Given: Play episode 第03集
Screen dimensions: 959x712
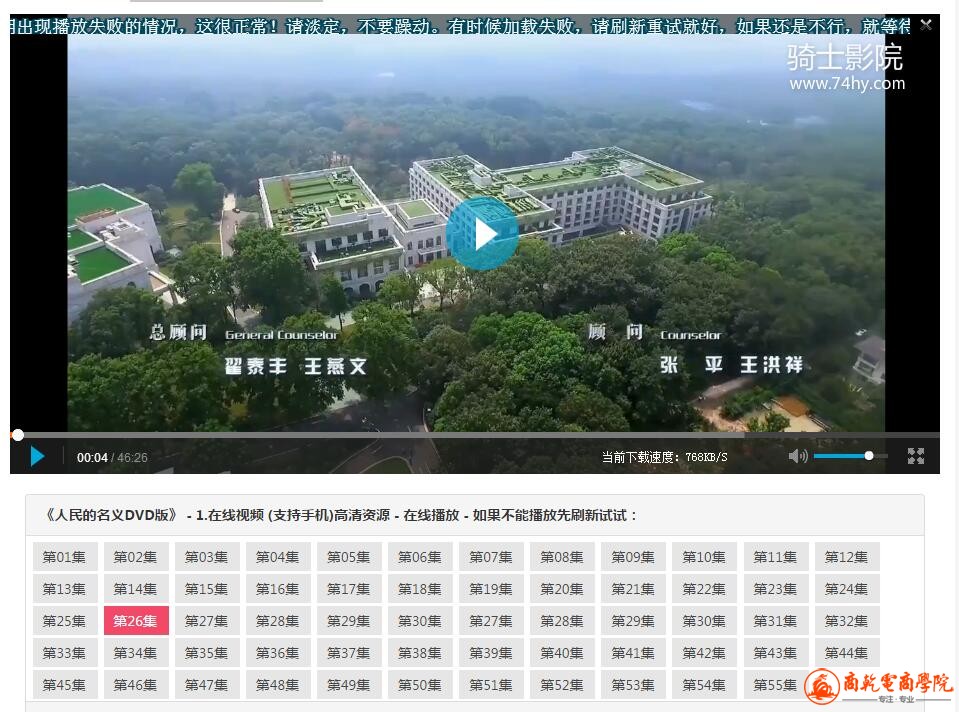Looking at the screenshot, I should (207, 557).
